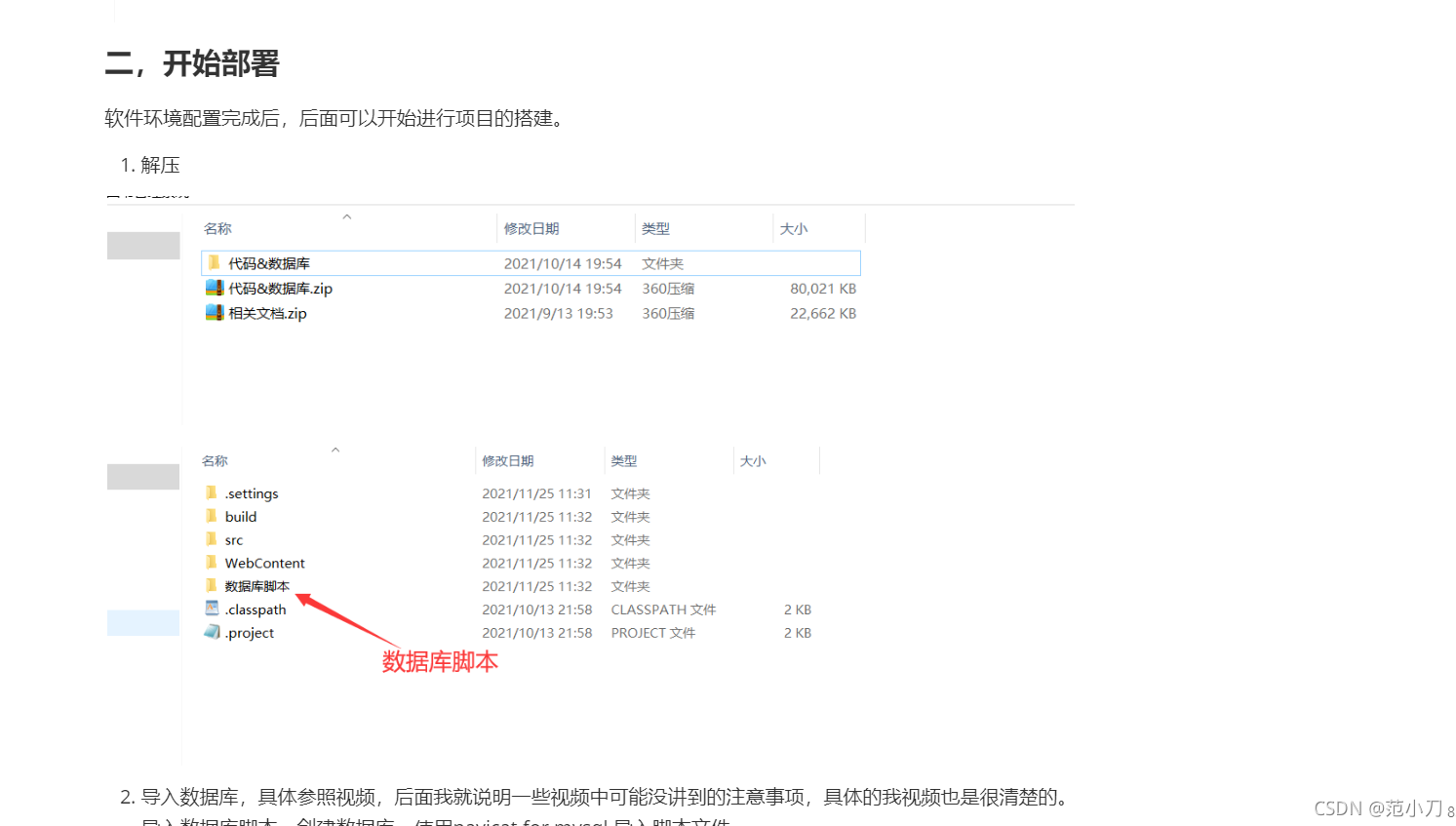Viewport: 1456px width, 826px height.
Task: Click the .settings folder icon
Action: 212,492
